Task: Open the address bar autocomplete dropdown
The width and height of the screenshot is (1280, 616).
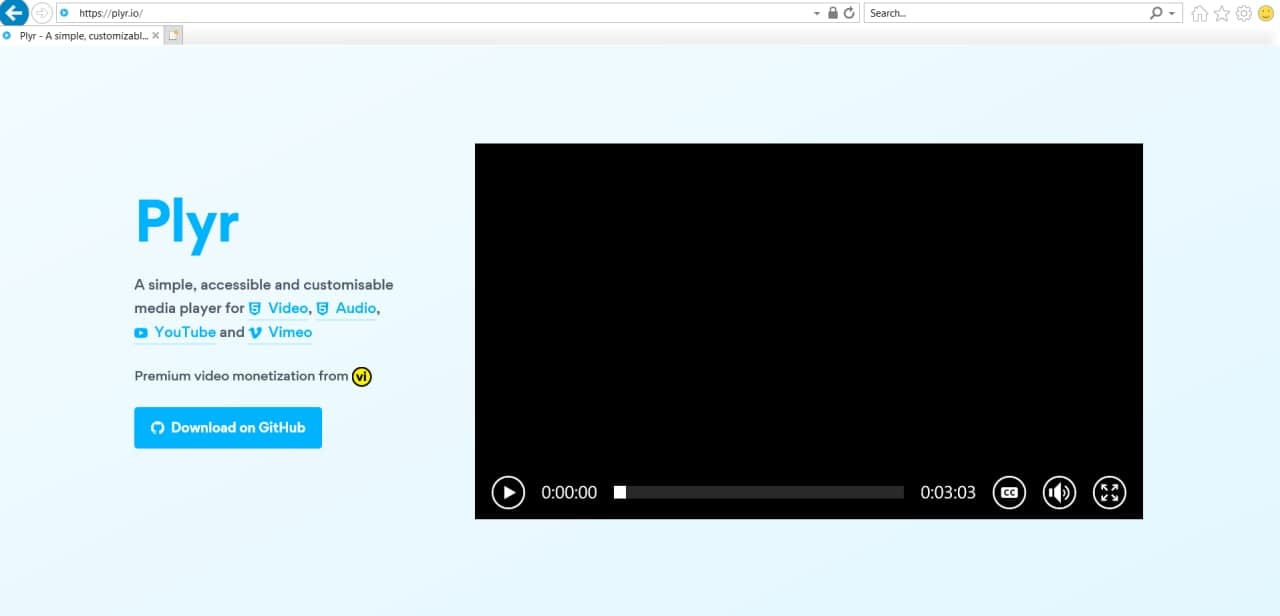Action: [x=816, y=13]
